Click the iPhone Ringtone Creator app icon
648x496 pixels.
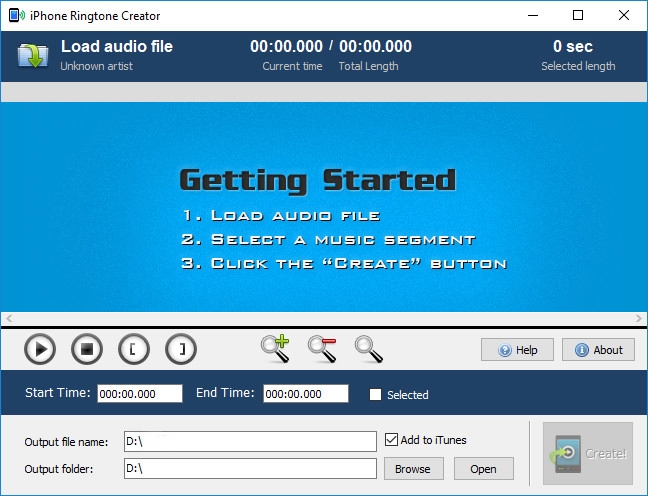coord(17,16)
